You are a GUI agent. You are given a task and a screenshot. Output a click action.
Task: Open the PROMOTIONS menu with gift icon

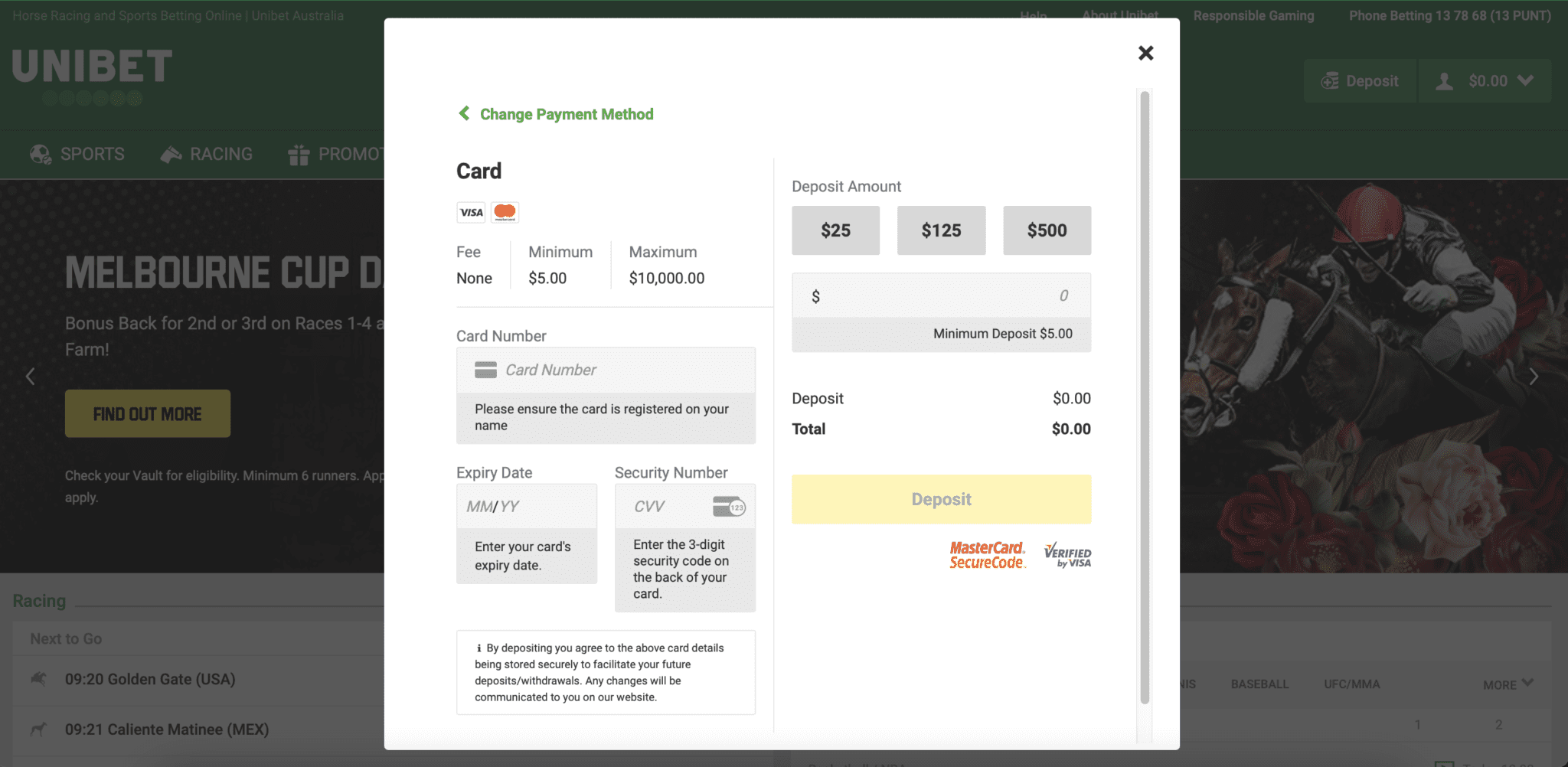tap(335, 155)
